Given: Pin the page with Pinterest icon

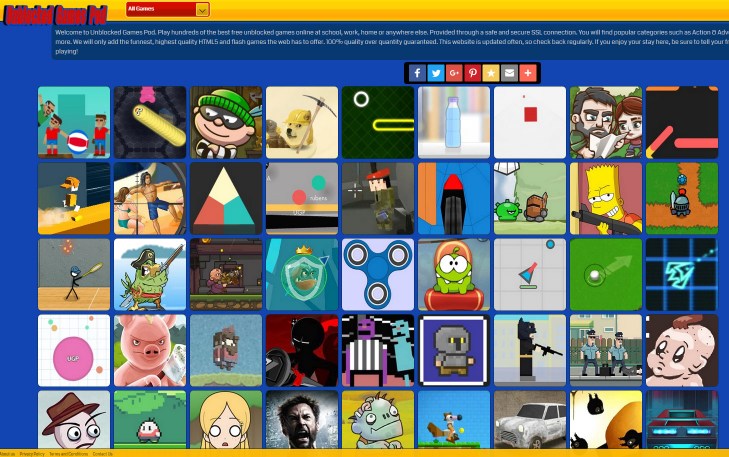Looking at the screenshot, I should (x=472, y=73).
